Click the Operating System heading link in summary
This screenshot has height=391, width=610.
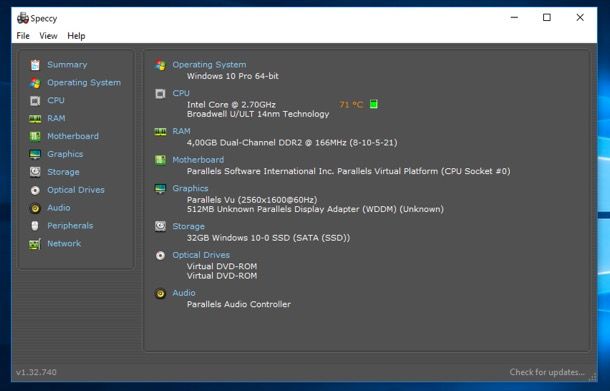tap(209, 65)
